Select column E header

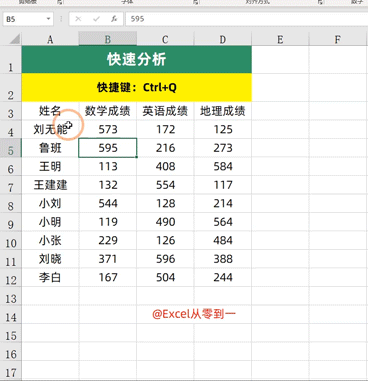tap(280, 39)
